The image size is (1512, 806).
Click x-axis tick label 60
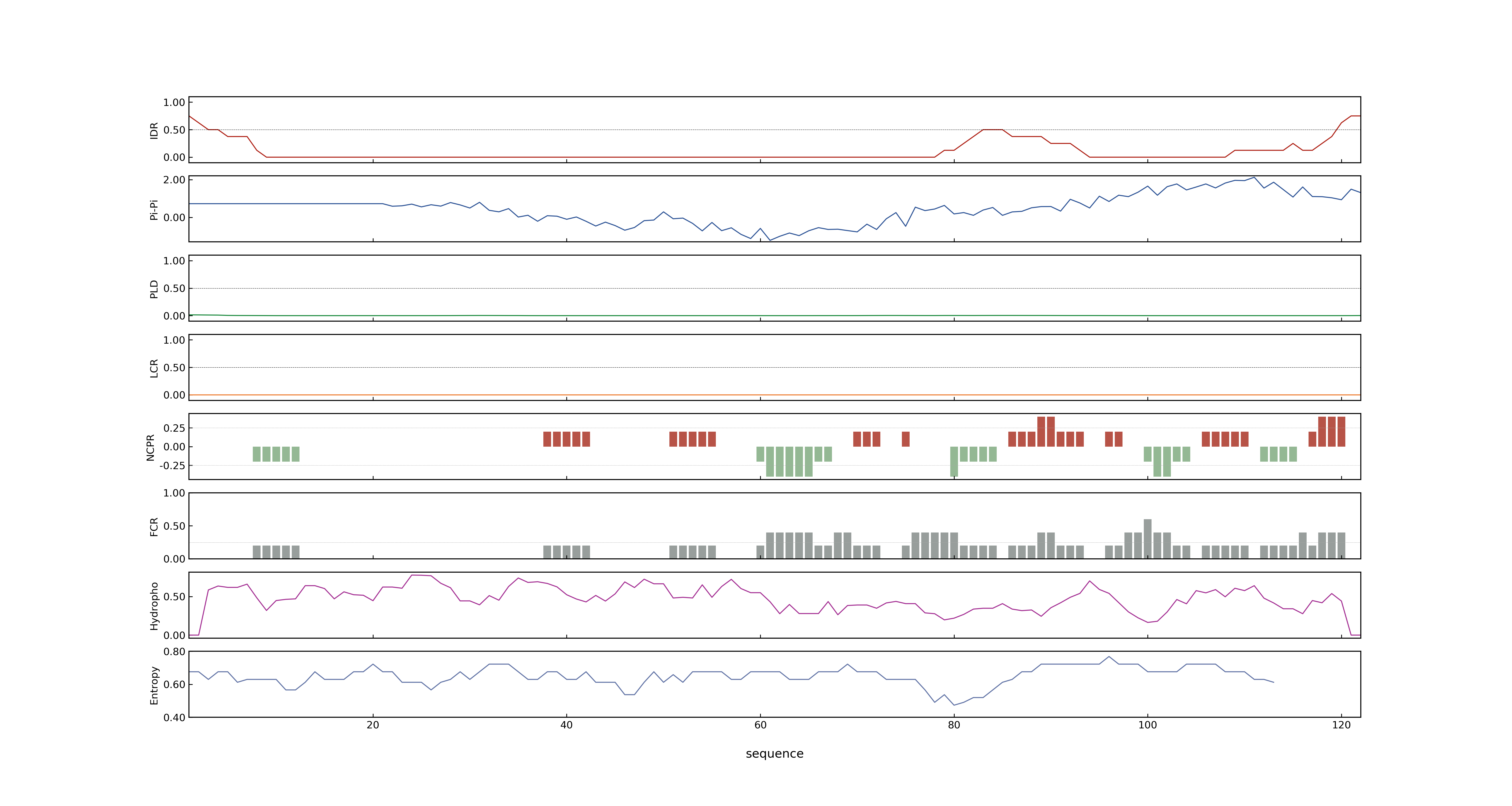[760, 725]
